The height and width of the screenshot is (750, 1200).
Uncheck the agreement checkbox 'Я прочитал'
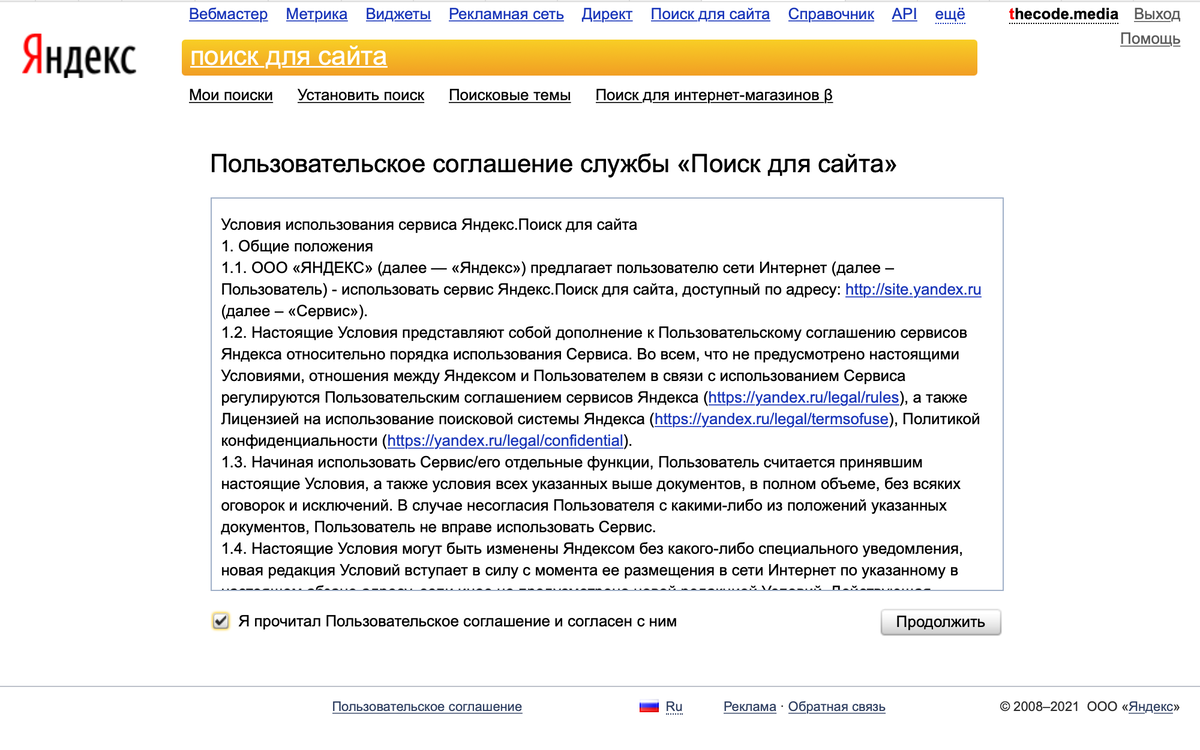[221, 621]
